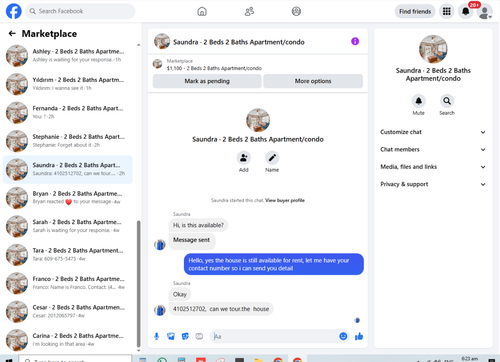Image resolution: width=500 pixels, height=362 pixels.
Task: Attach a file using the photo icon
Action: pos(171,336)
